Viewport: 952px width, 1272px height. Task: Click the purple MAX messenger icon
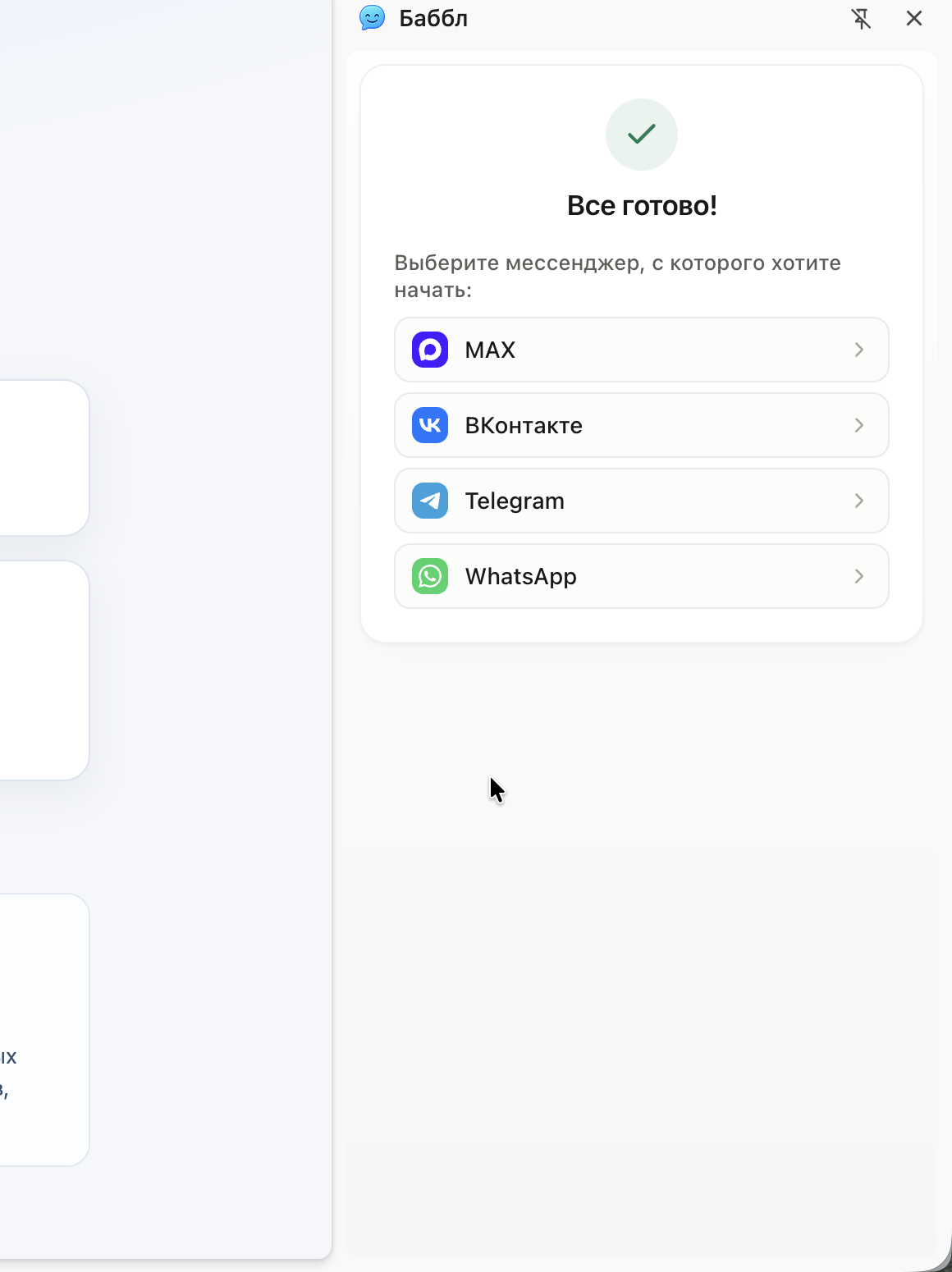430,350
